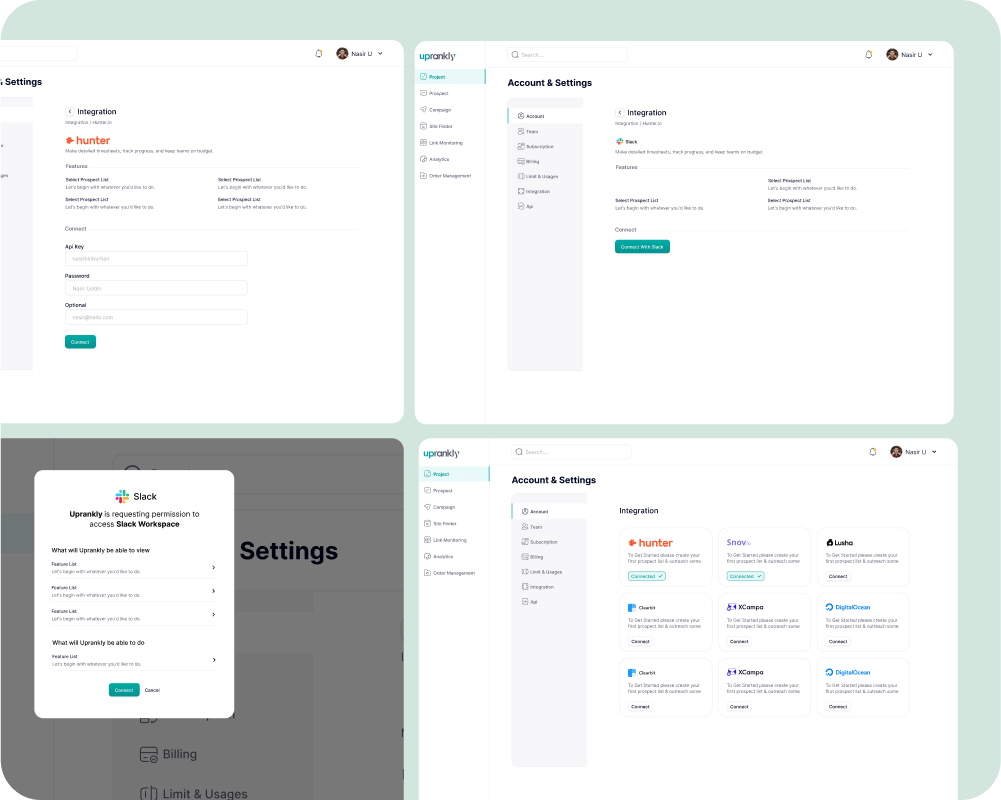Expand the first Feature List row in Slack dialog
Viewport: 1001px width, 800px height.
(x=213, y=568)
